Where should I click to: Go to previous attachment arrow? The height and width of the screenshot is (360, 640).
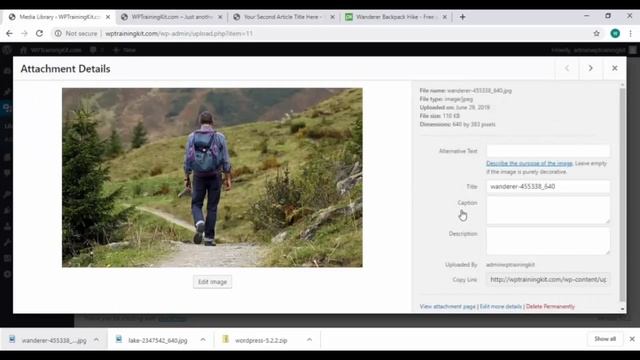tap(567, 68)
